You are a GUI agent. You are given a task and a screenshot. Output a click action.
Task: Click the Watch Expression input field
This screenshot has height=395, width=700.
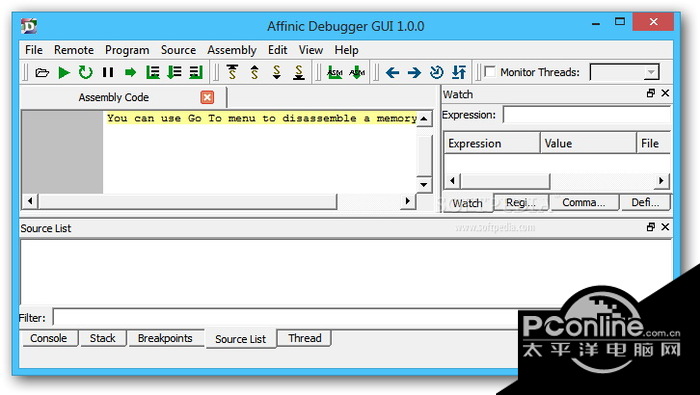click(x=587, y=115)
